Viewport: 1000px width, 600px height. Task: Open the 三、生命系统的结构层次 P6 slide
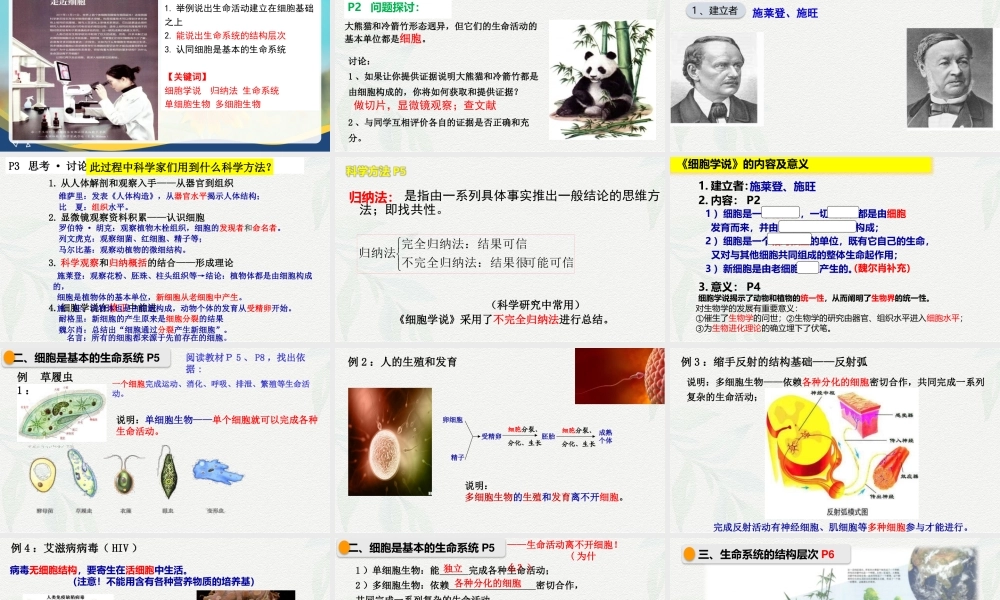[x=834, y=569]
